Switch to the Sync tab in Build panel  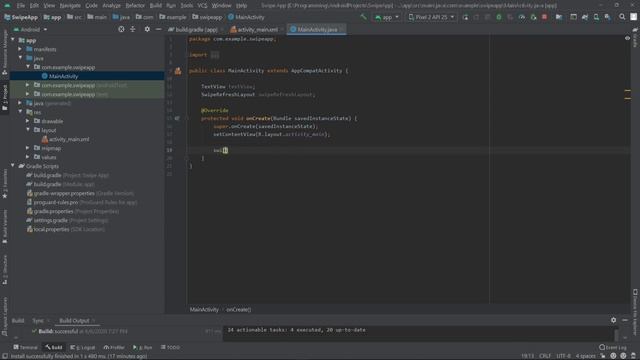point(38,320)
